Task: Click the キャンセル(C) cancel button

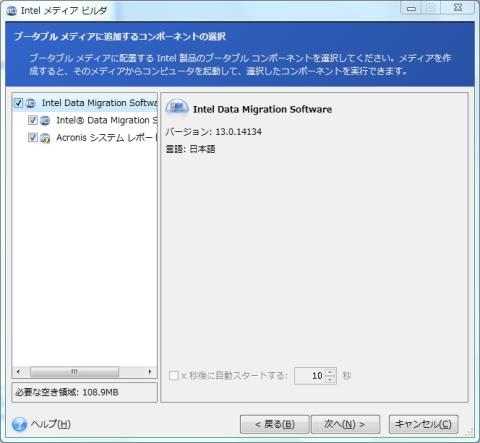Action: [423, 424]
